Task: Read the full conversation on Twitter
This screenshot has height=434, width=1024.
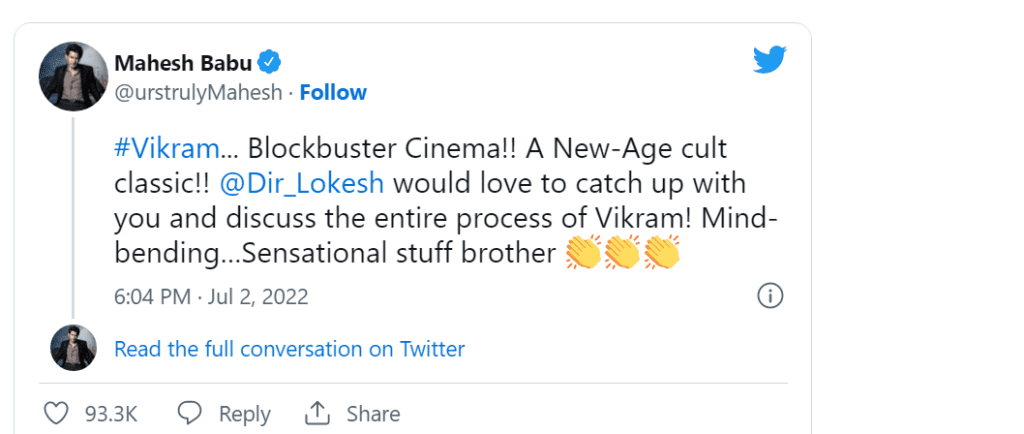Action: tap(289, 349)
